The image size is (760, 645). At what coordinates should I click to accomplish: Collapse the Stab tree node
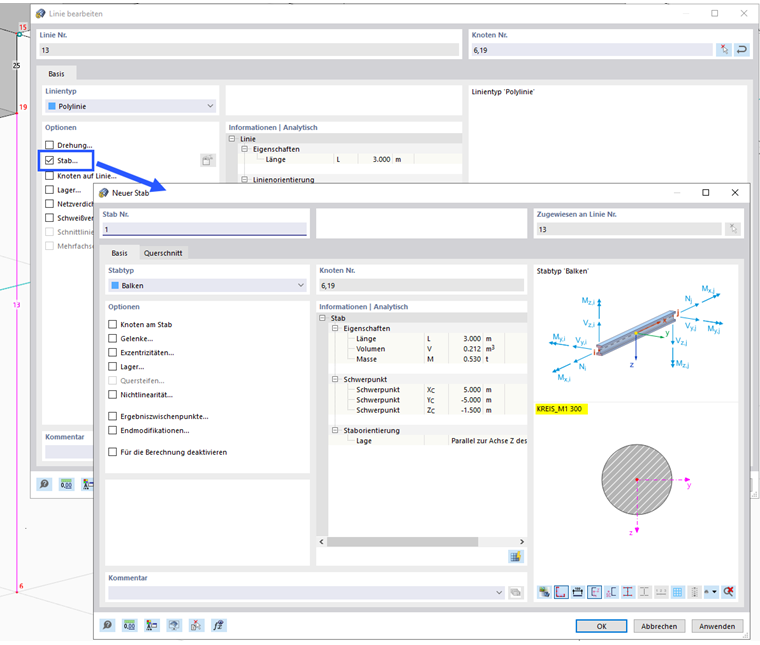[322, 318]
